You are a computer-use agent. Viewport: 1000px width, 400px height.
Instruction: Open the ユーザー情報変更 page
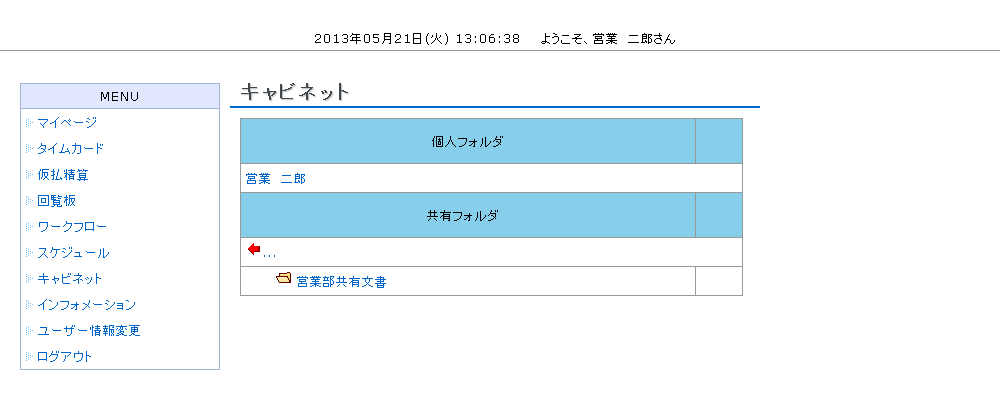tap(89, 330)
